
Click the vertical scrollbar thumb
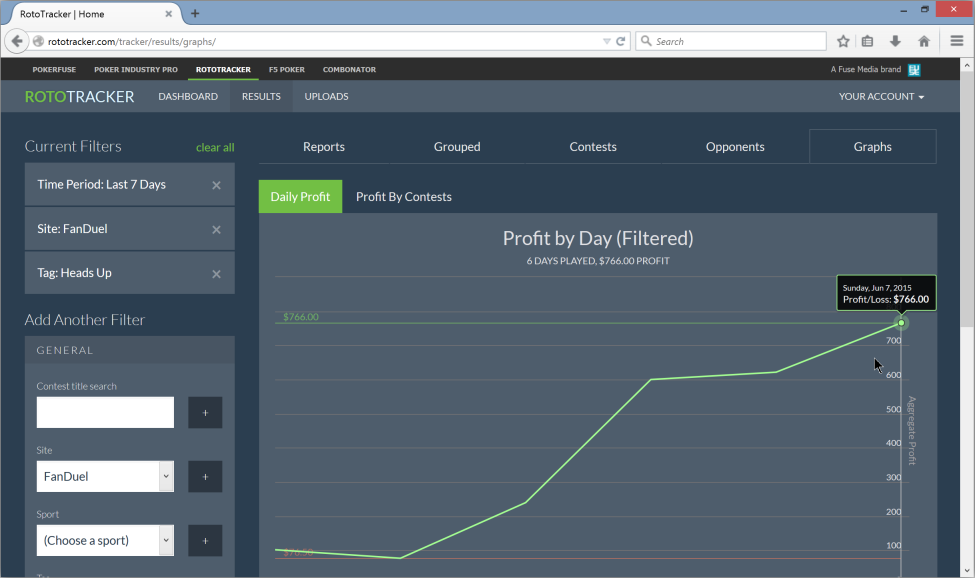[x=967, y=199]
